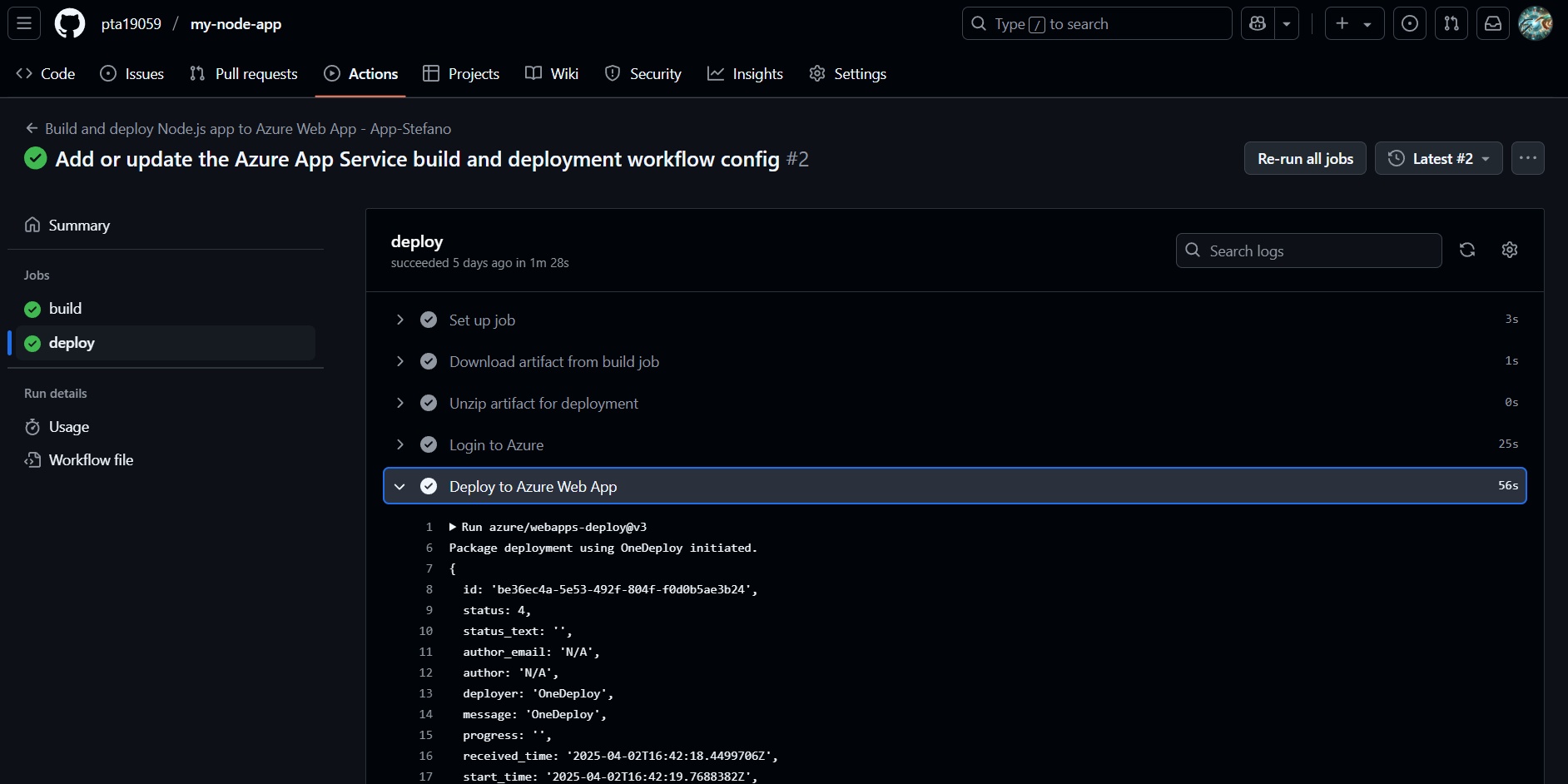Screen dimensions: 1568x784
Task: Select the build job in sidebar
Action: click(166, 309)
